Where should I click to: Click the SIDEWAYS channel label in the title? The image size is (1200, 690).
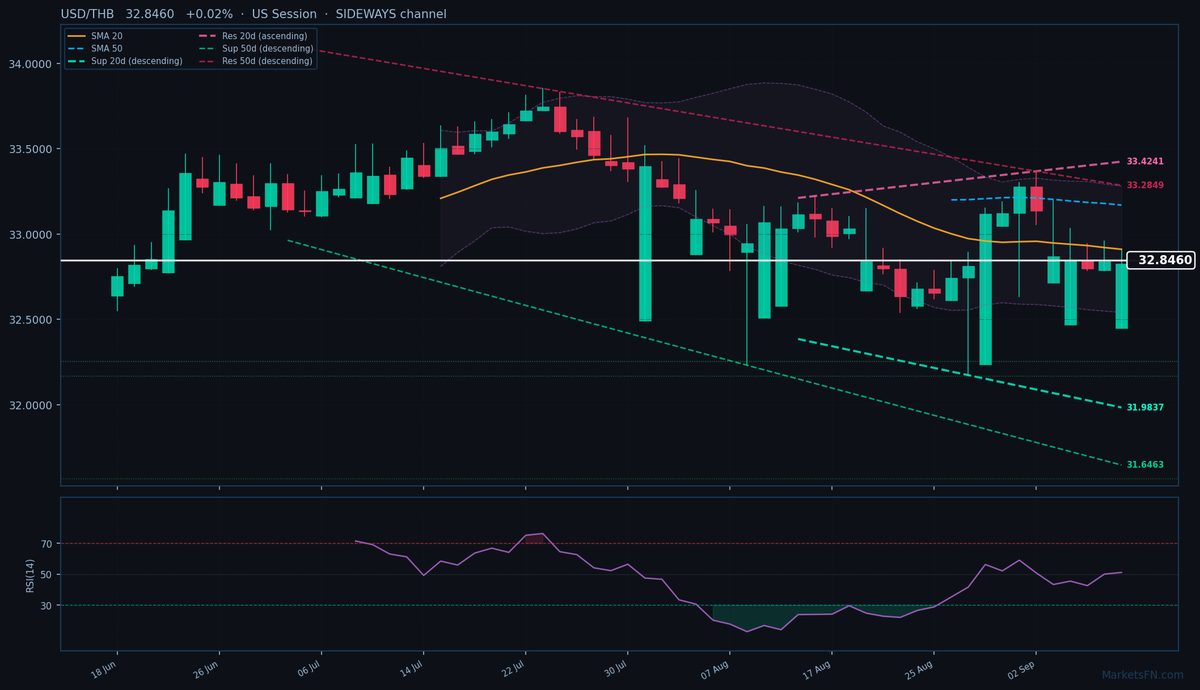(x=391, y=14)
